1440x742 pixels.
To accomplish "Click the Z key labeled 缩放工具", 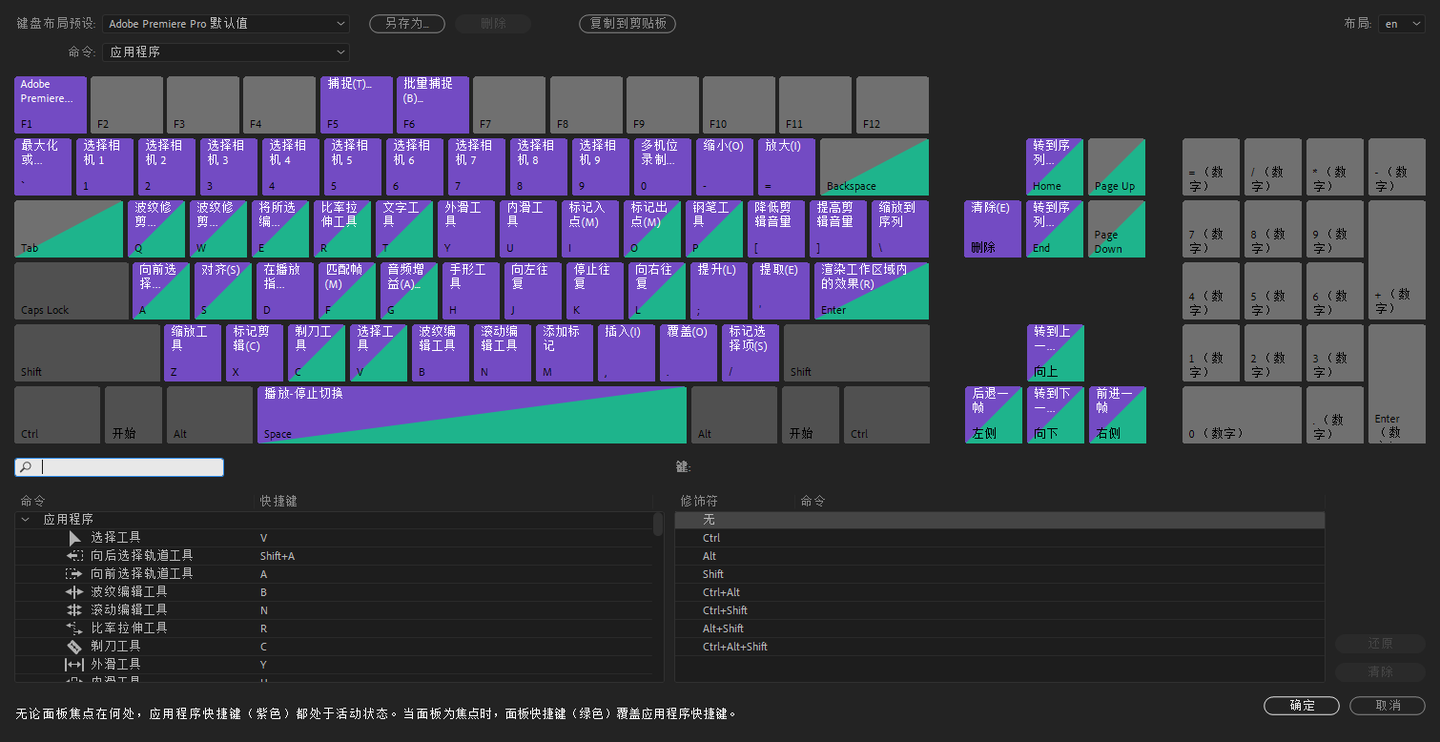I will [x=192, y=353].
